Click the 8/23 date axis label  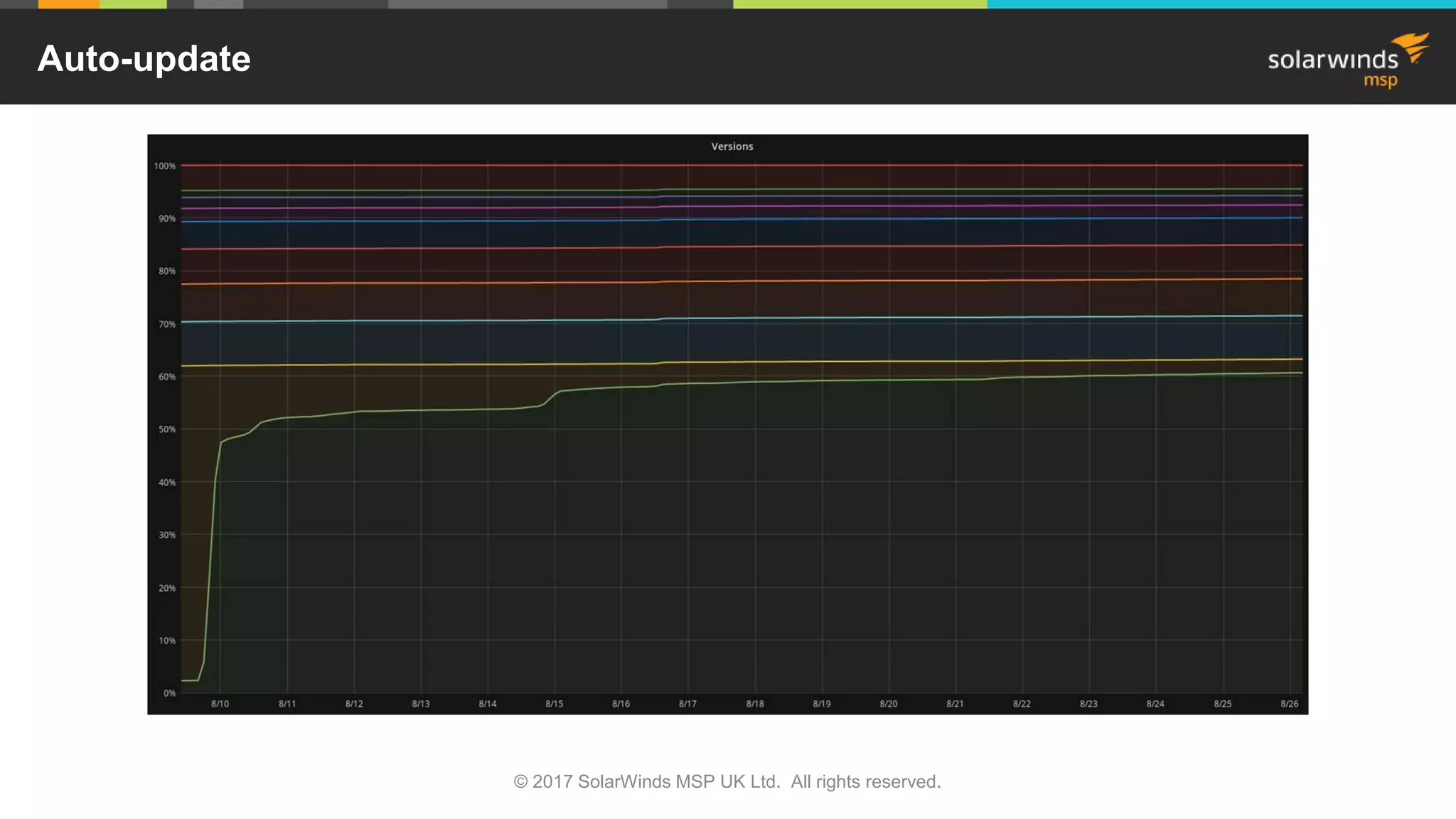1088,704
